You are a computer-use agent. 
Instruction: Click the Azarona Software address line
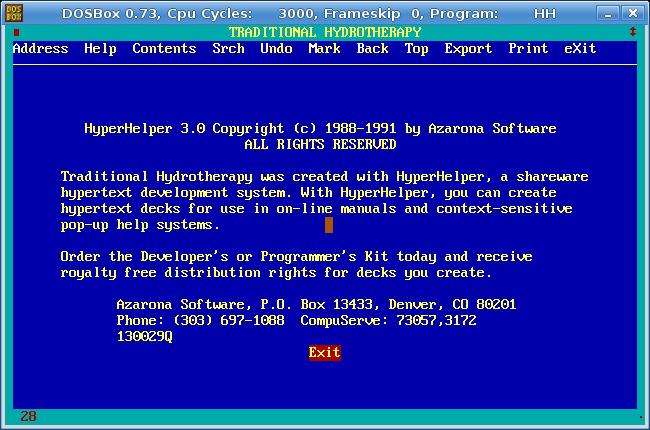(316, 305)
